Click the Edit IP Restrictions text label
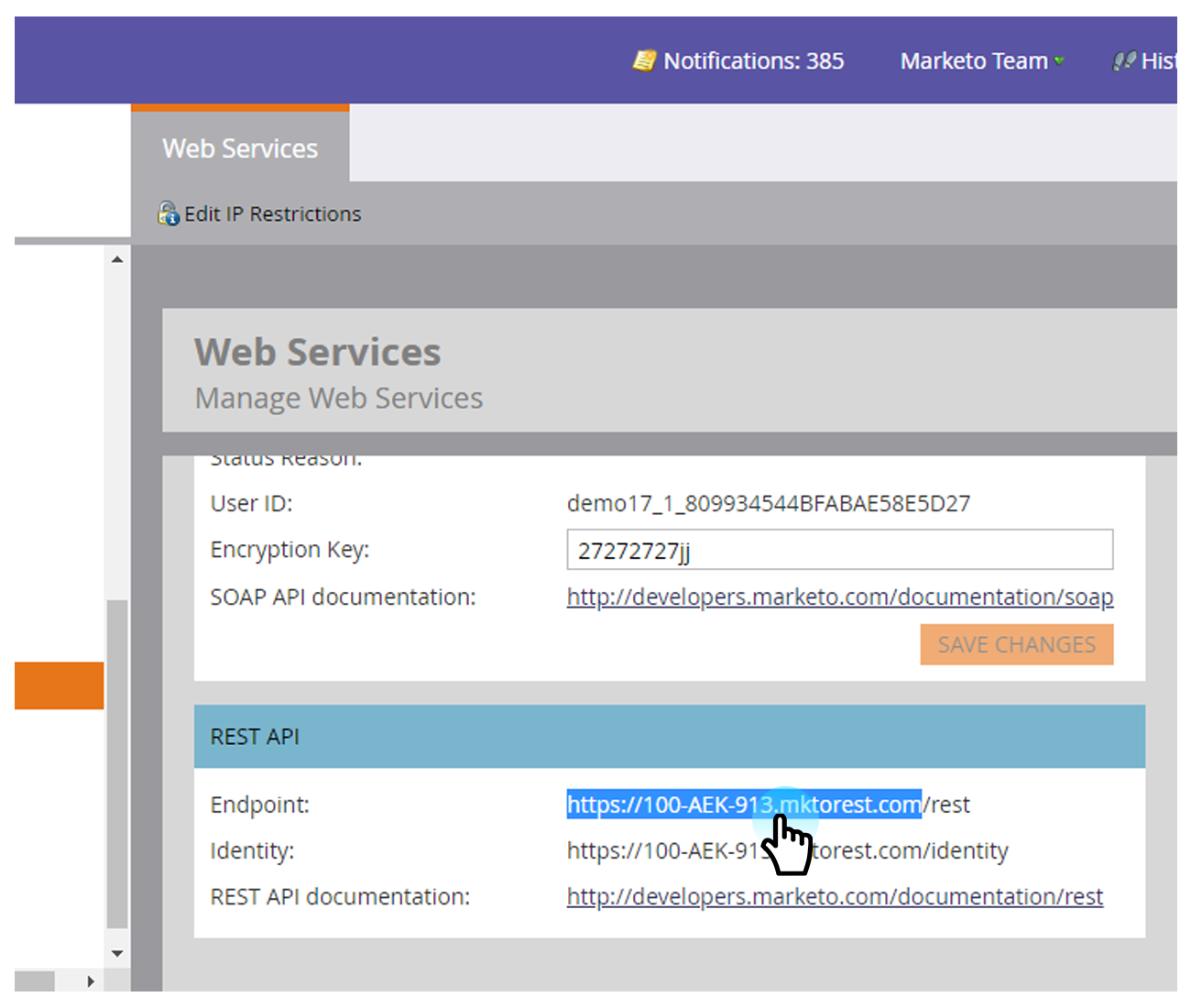This screenshot has width=1191, height=1008. [x=272, y=214]
